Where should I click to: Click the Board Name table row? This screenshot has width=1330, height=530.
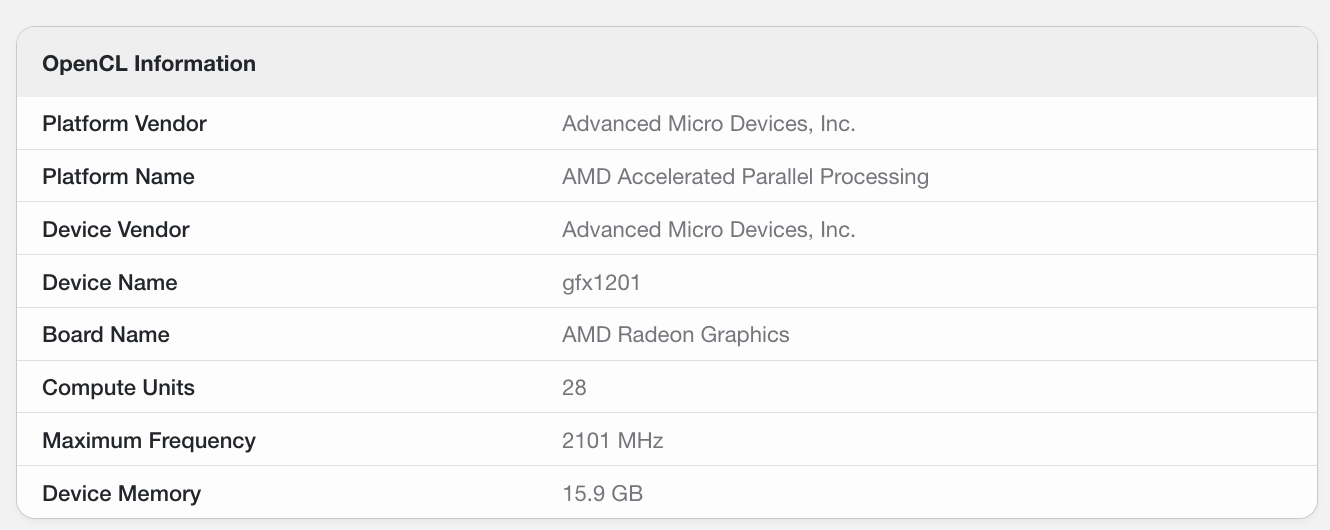(x=666, y=335)
